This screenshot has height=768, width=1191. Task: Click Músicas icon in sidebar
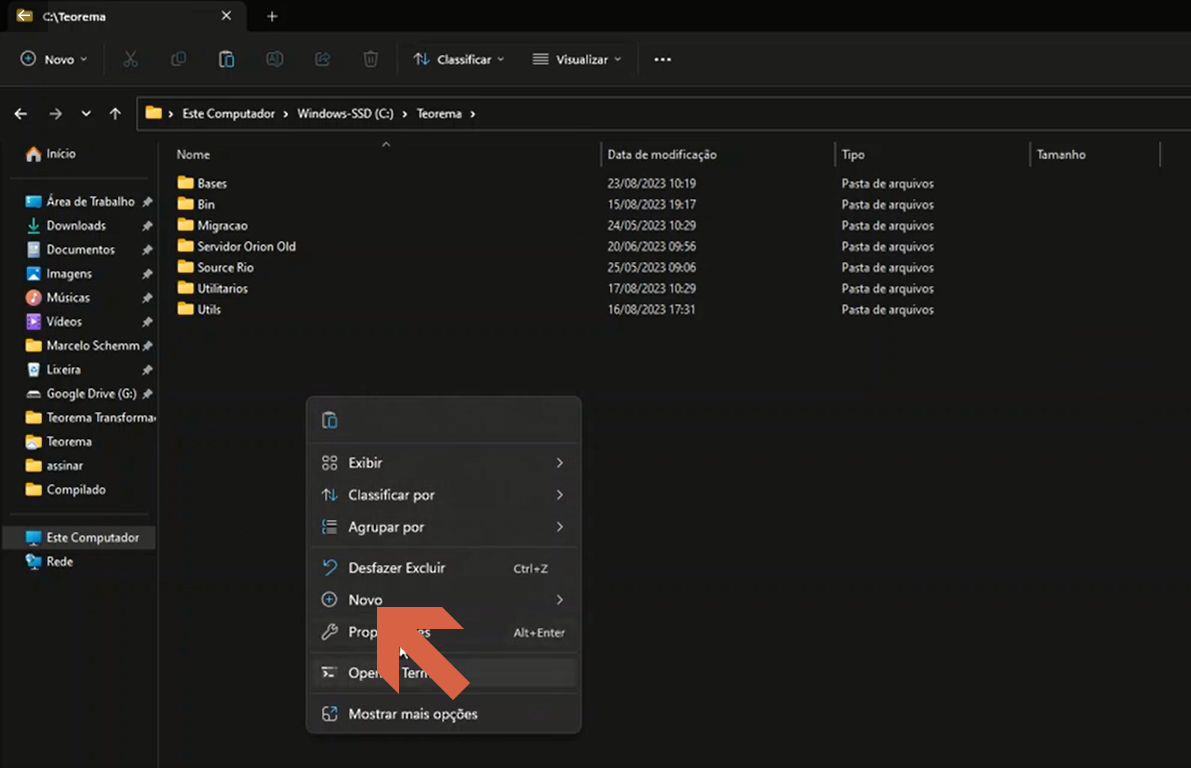tap(33, 297)
